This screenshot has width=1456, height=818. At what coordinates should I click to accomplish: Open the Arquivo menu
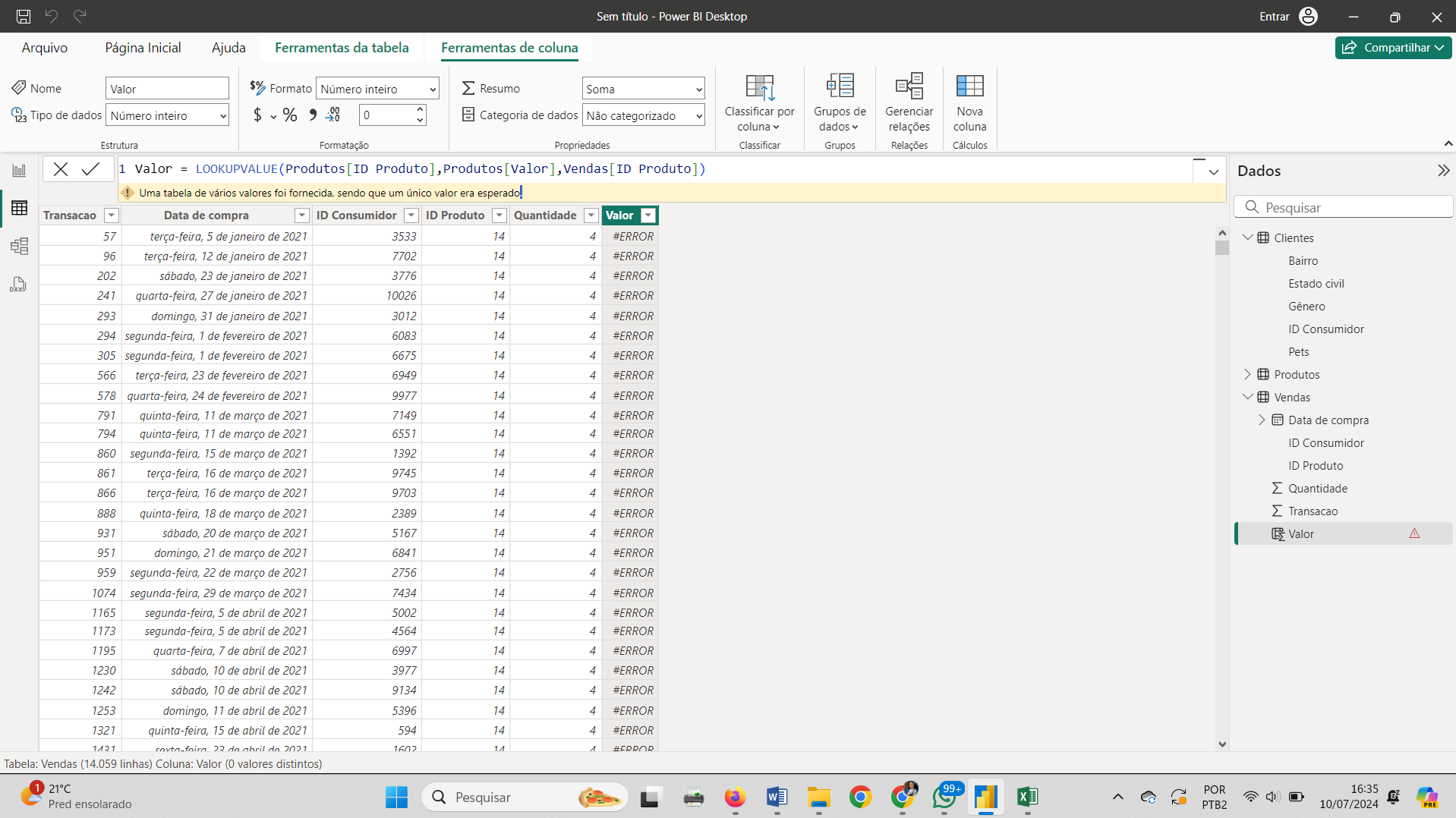[45, 48]
